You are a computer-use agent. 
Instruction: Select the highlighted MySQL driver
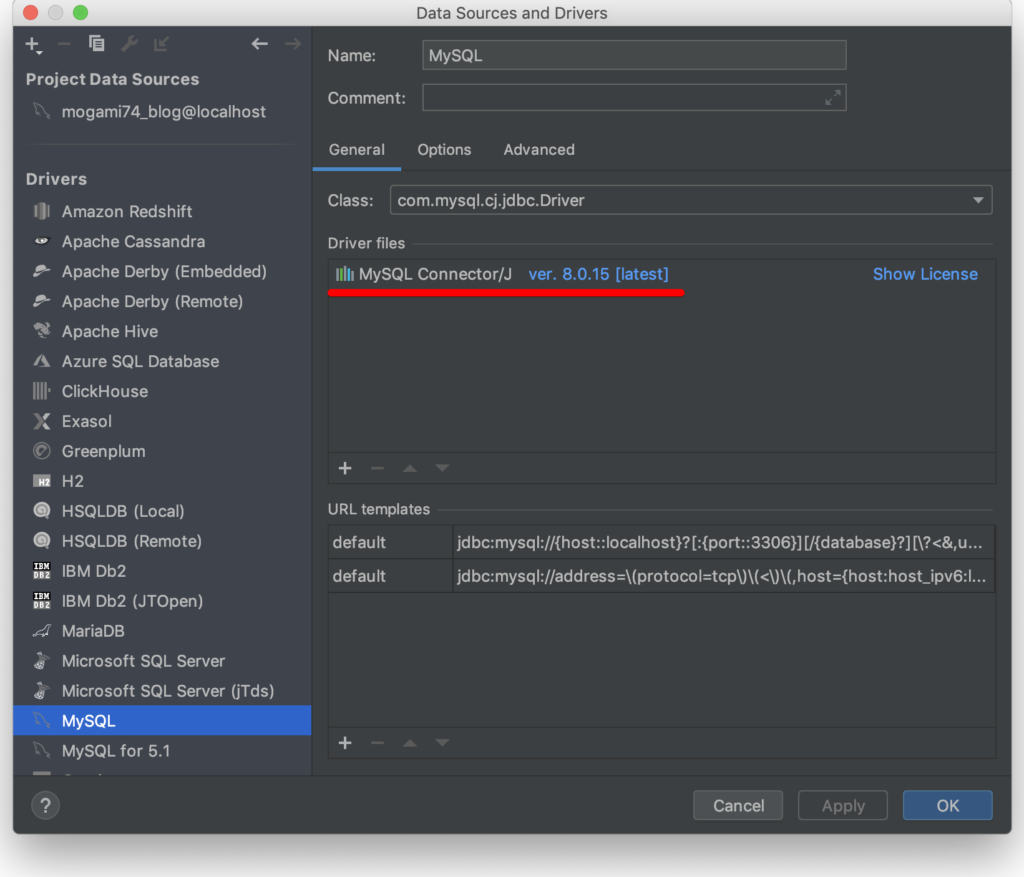162,721
